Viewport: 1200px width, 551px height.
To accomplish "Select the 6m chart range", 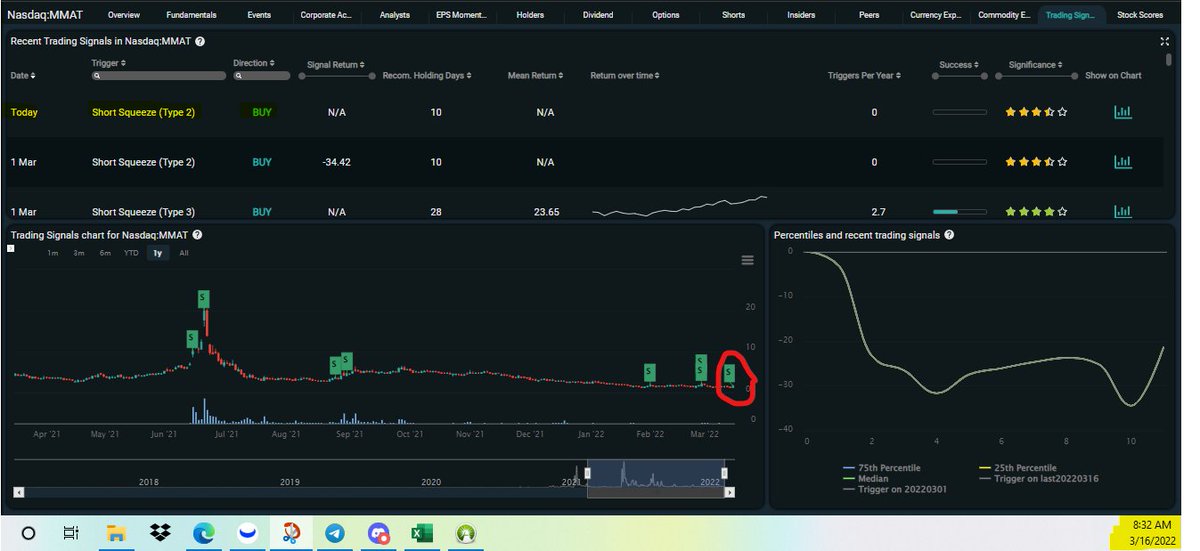I will coord(105,253).
